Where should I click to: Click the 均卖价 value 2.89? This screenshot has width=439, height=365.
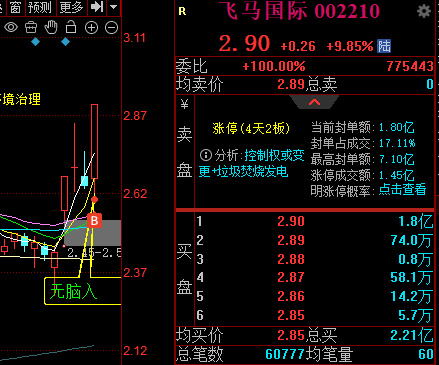pos(291,84)
